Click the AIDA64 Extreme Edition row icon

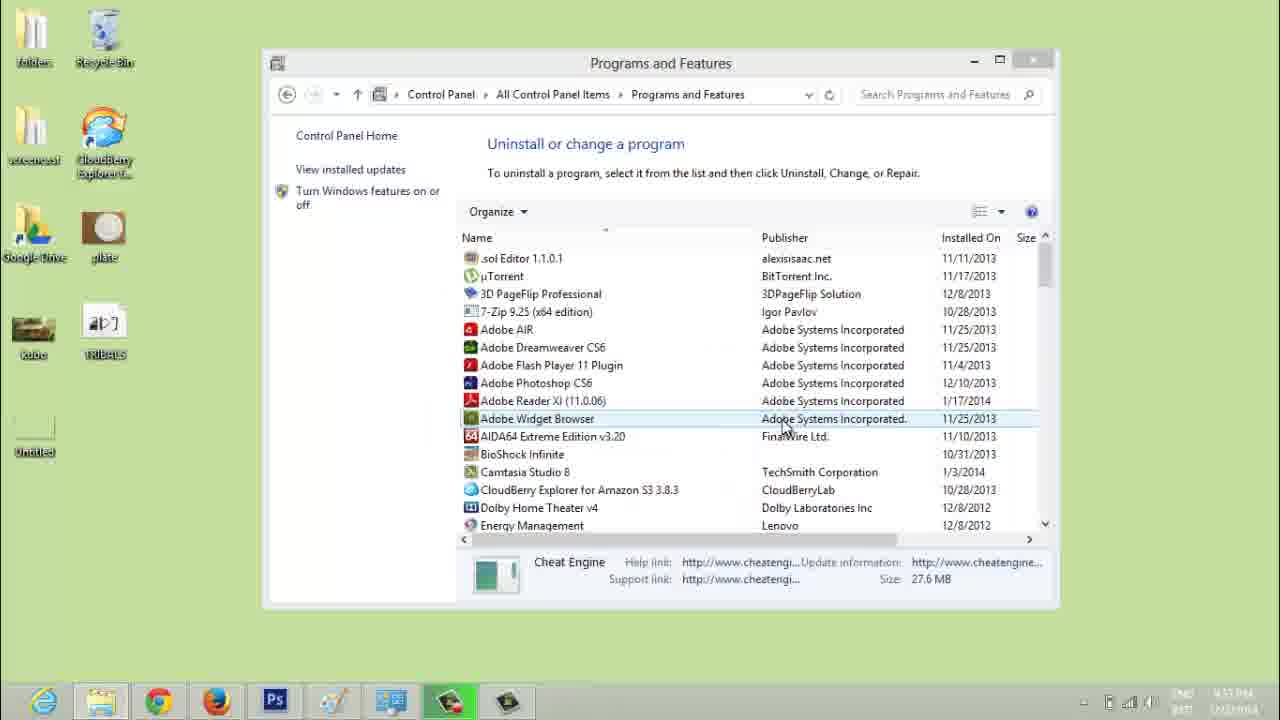coord(471,437)
